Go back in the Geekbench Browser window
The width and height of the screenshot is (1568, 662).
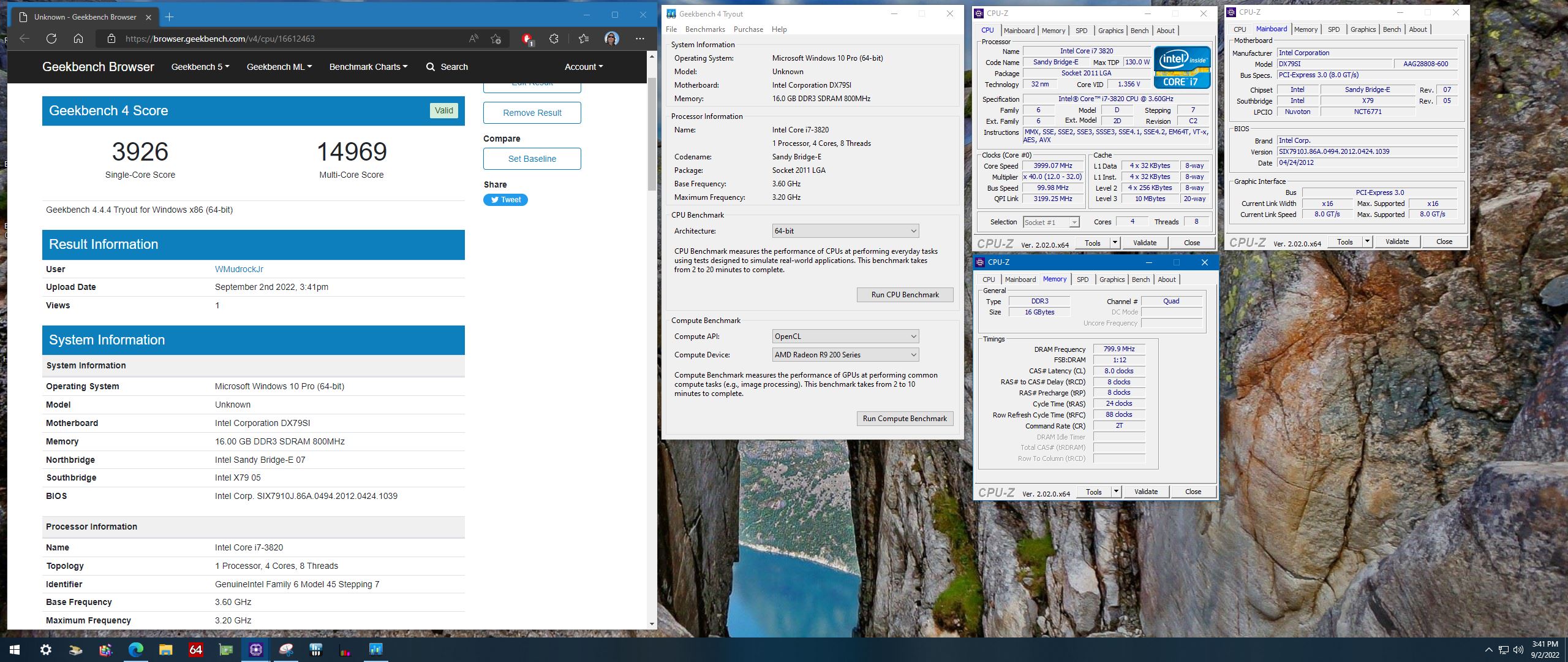(x=24, y=39)
